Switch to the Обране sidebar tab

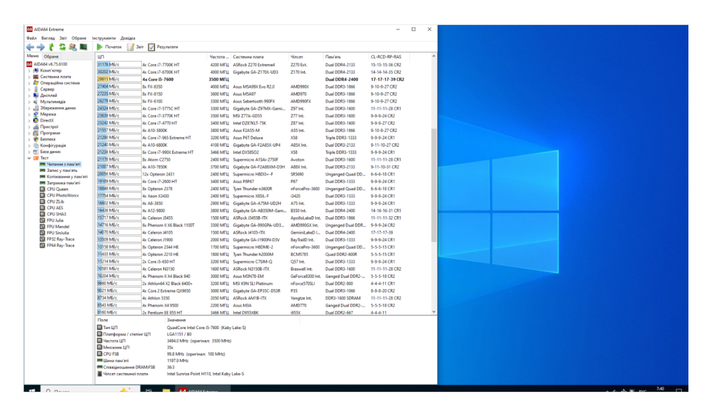pos(51,56)
